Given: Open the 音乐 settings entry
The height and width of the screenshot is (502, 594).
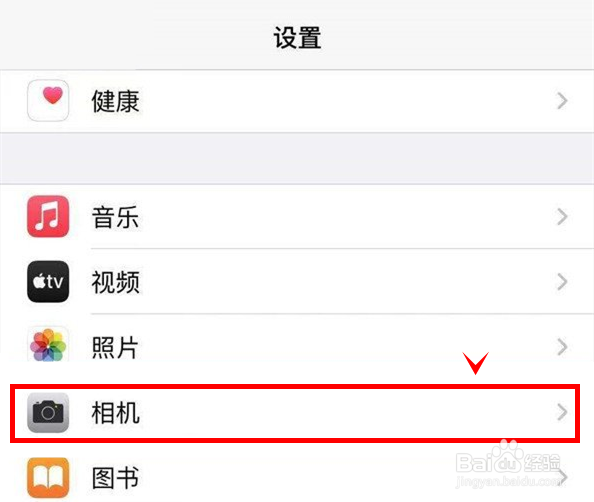Looking at the screenshot, I should [116, 217].
